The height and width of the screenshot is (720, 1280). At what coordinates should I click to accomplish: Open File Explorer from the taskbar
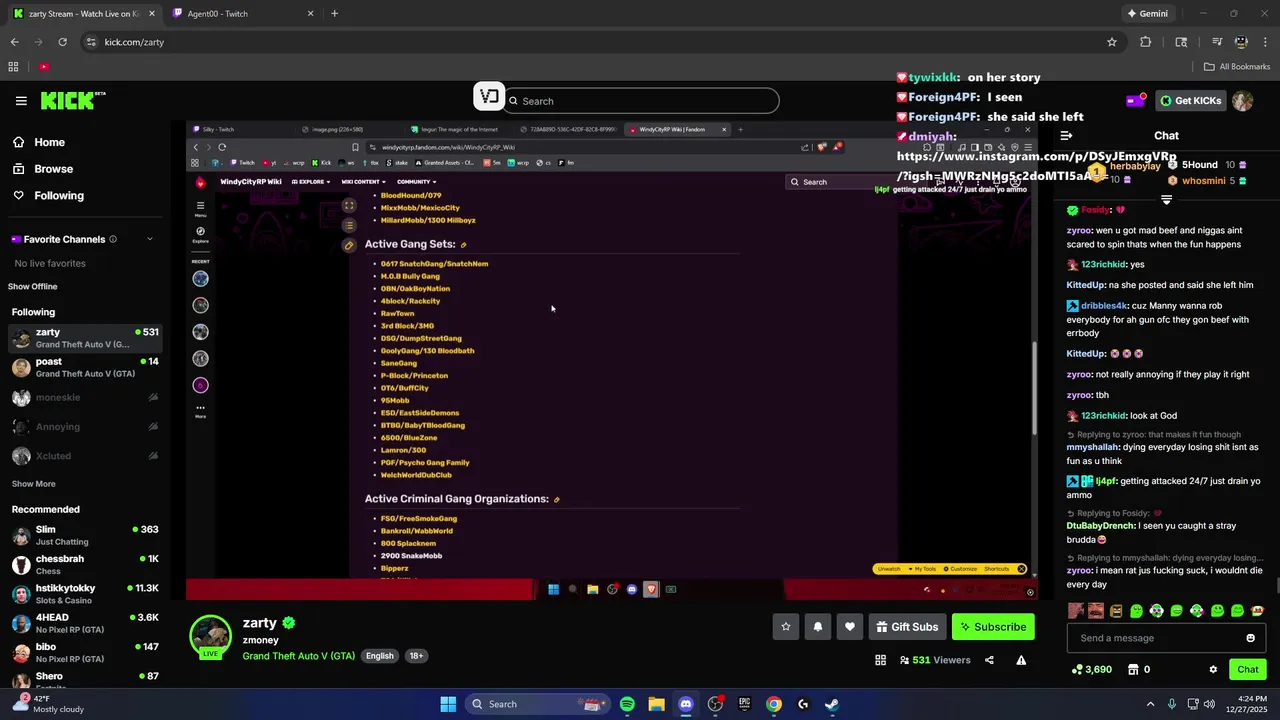[656, 704]
